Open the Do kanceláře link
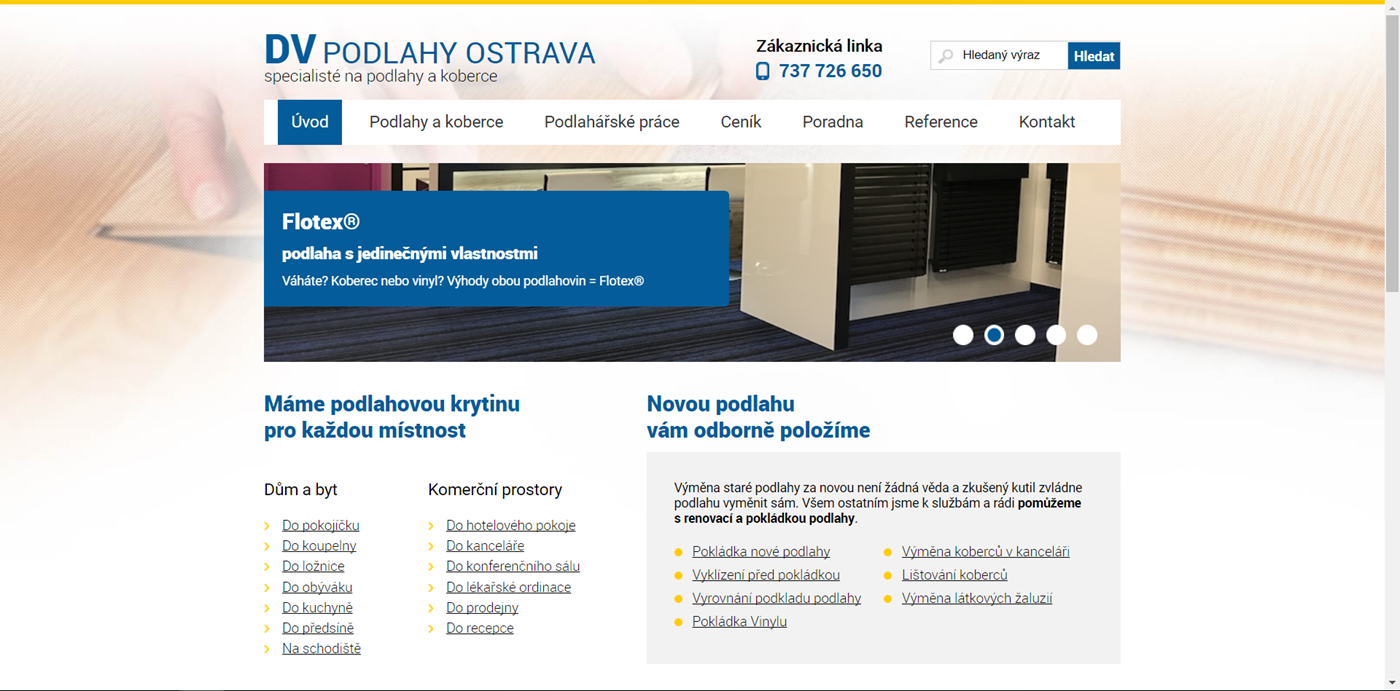1400x691 pixels. pyautogui.click(x=485, y=546)
